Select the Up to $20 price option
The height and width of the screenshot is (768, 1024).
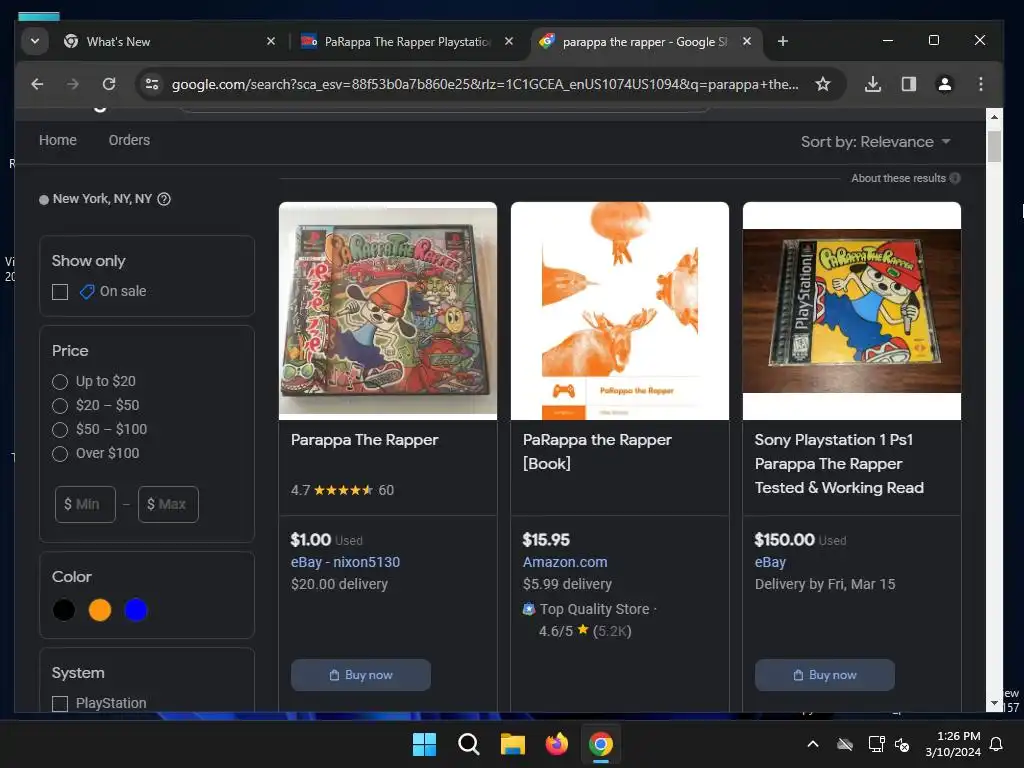tap(60, 381)
